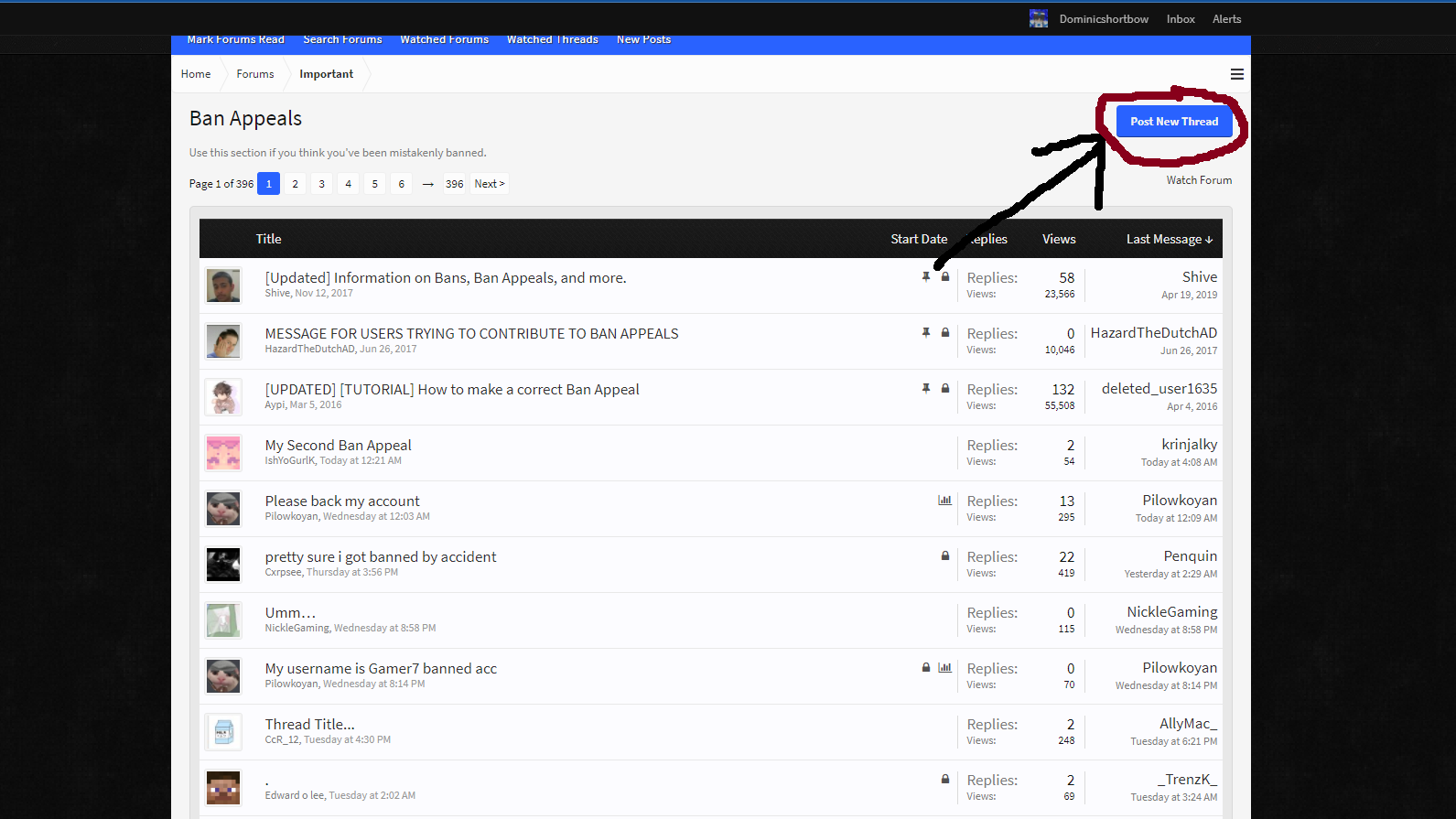1456x819 pixels.
Task: Click Dominicshortbow's avatar in the top bar
Action: (1039, 18)
